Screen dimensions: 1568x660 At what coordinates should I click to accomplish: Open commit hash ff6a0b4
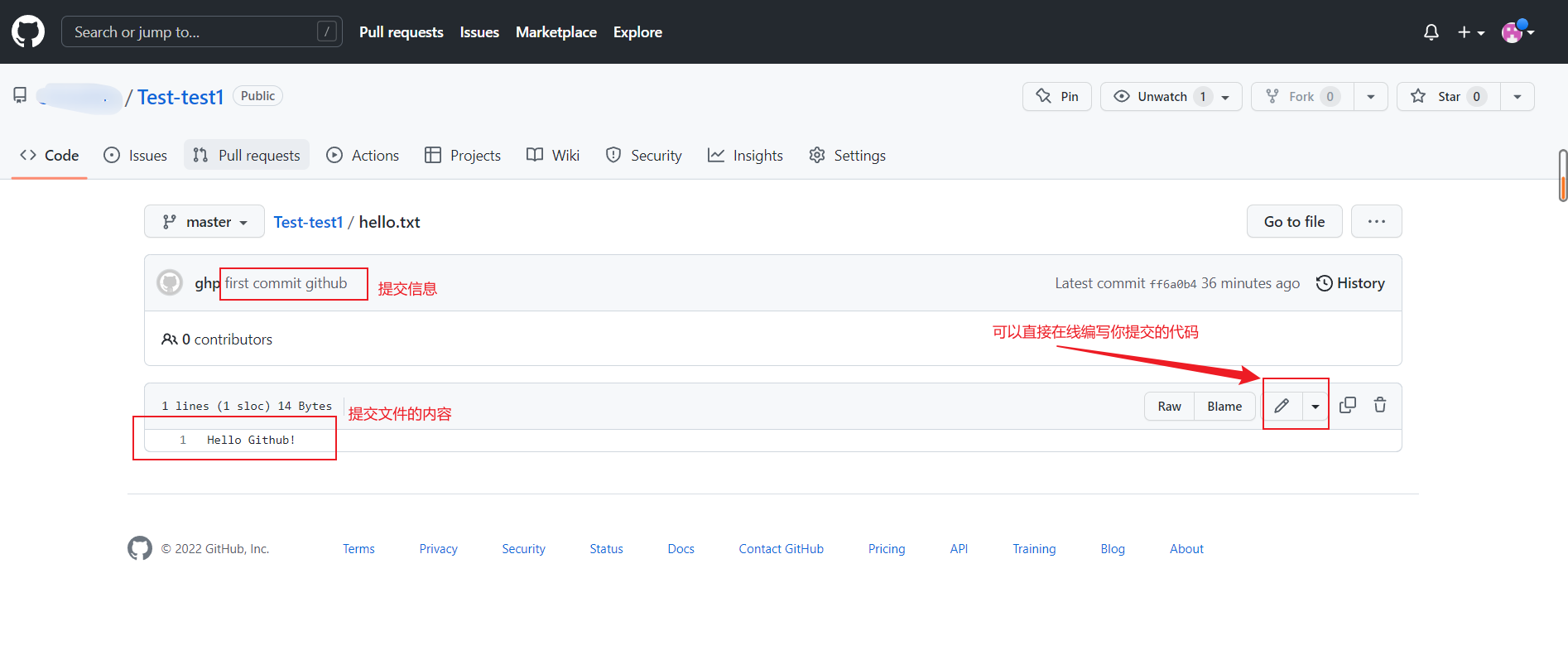[x=1173, y=284]
